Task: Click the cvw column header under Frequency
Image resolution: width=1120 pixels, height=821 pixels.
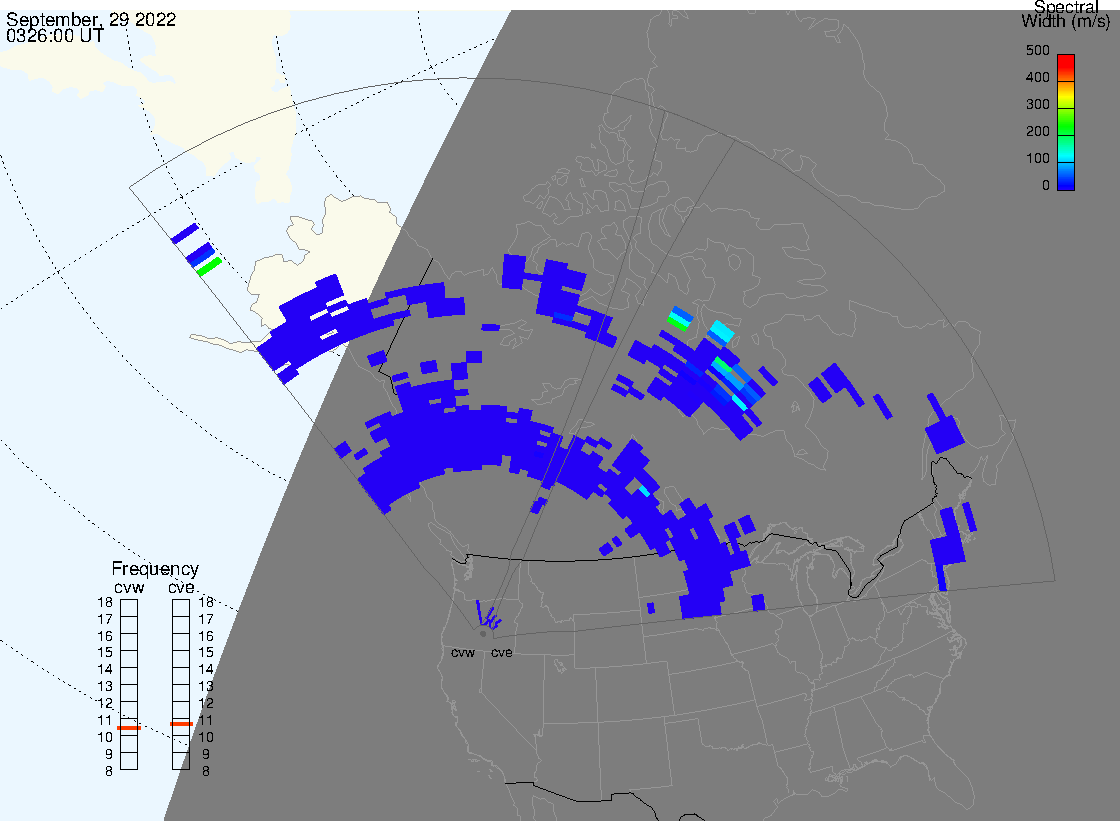Action: [x=129, y=587]
